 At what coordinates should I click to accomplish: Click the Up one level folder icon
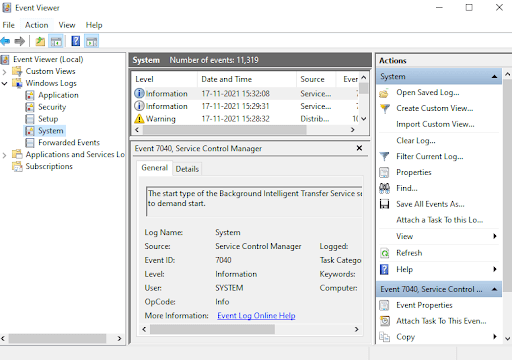point(40,41)
